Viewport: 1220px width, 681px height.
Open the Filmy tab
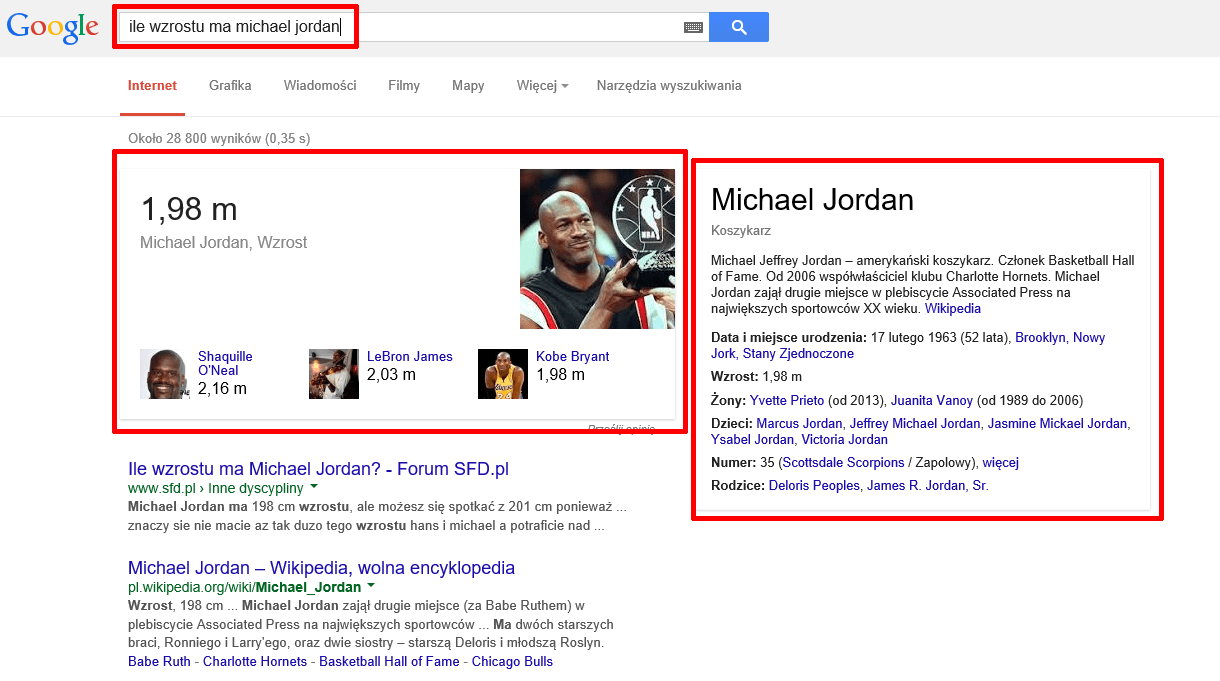(404, 86)
